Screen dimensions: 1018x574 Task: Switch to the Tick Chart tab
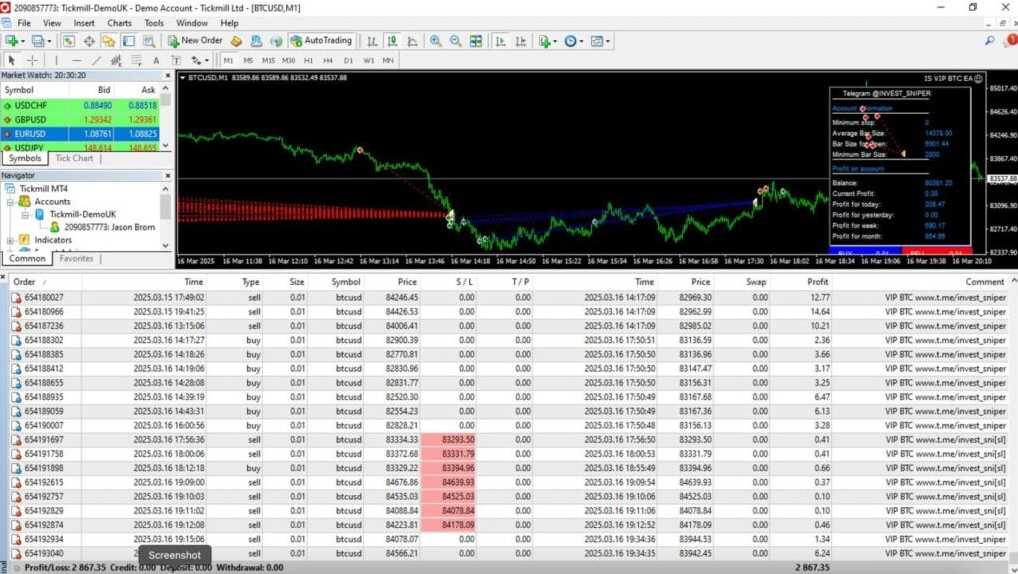click(x=74, y=158)
